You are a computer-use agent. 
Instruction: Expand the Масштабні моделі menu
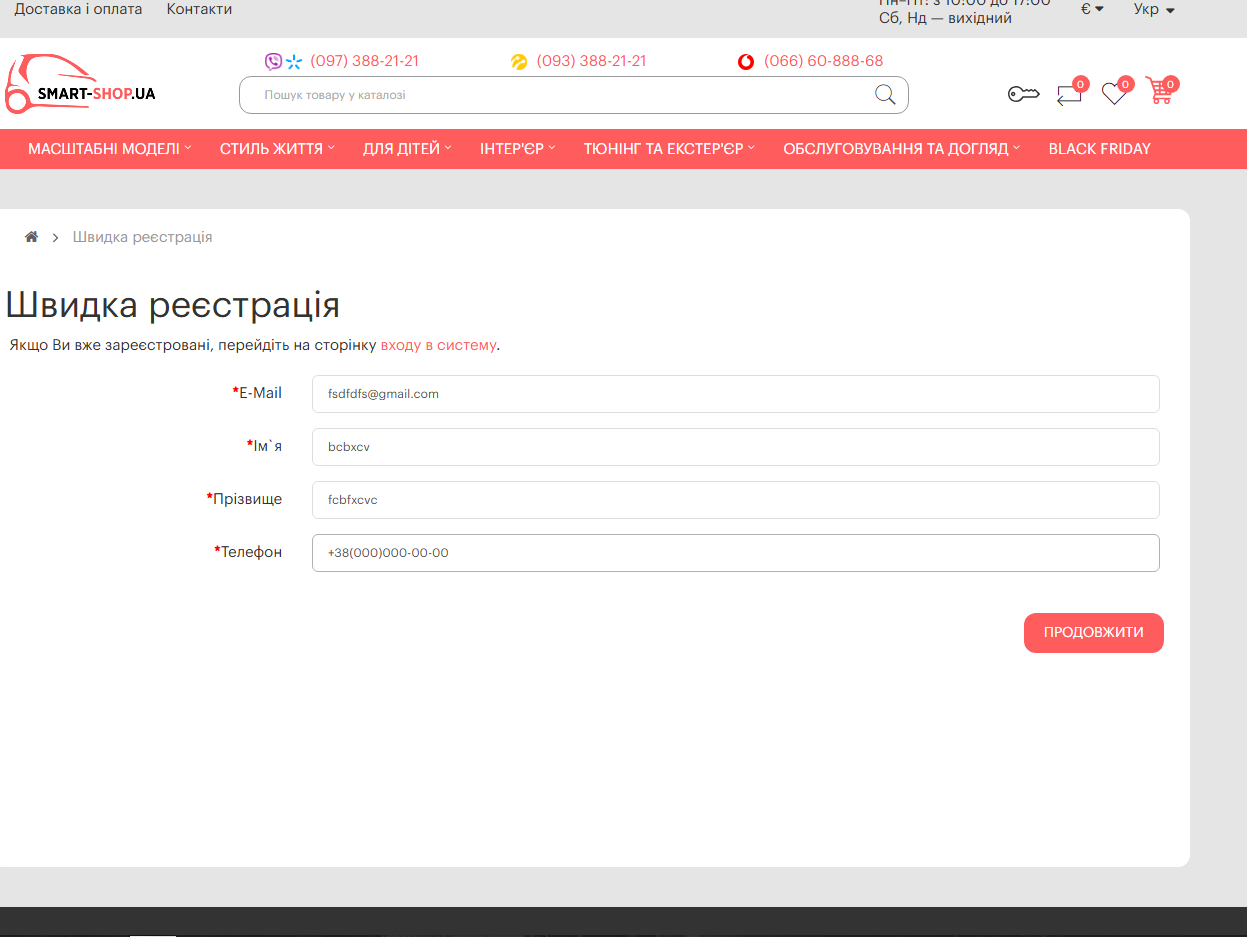click(109, 149)
